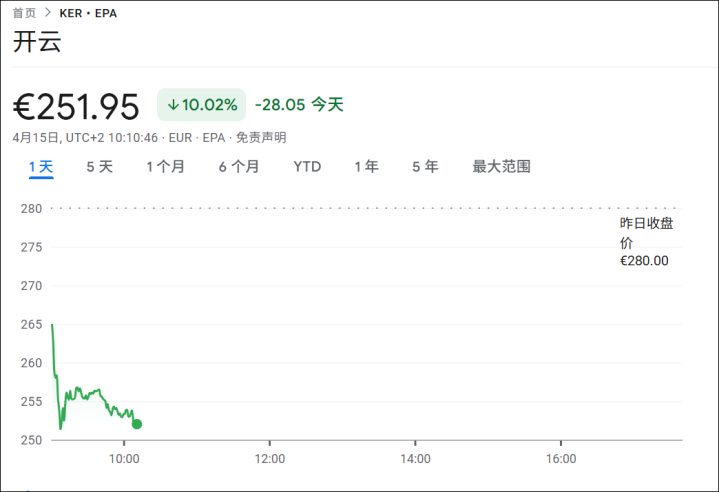The image size is (719, 492).
Task: Go to 首页 via breadcrumb
Action: [x=24, y=14]
